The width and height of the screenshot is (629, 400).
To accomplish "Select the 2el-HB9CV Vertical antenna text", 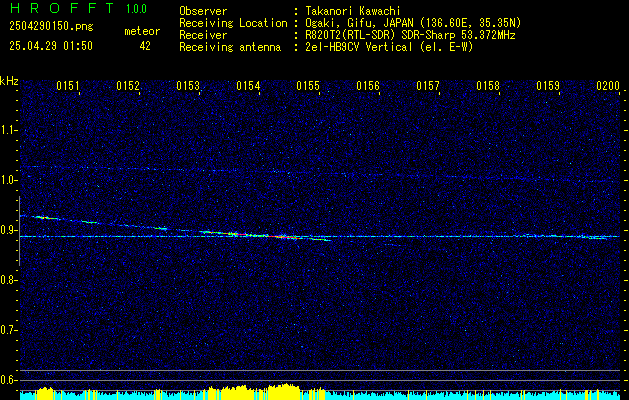I will coord(389,47).
